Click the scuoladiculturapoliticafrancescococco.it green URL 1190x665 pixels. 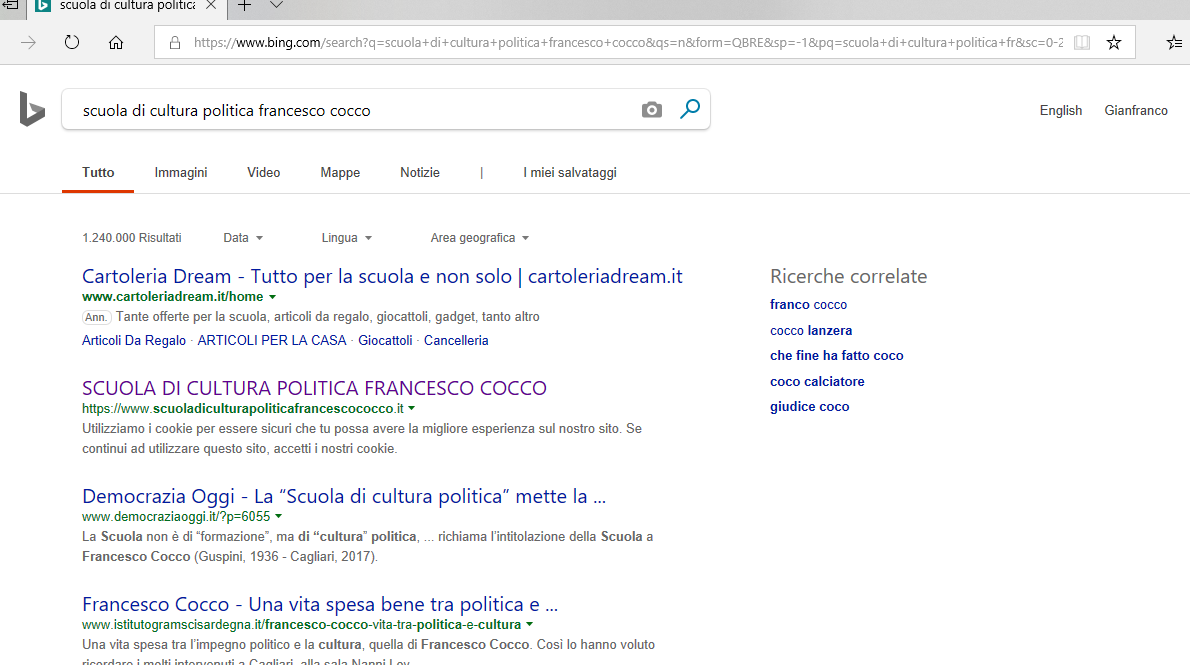tap(243, 408)
